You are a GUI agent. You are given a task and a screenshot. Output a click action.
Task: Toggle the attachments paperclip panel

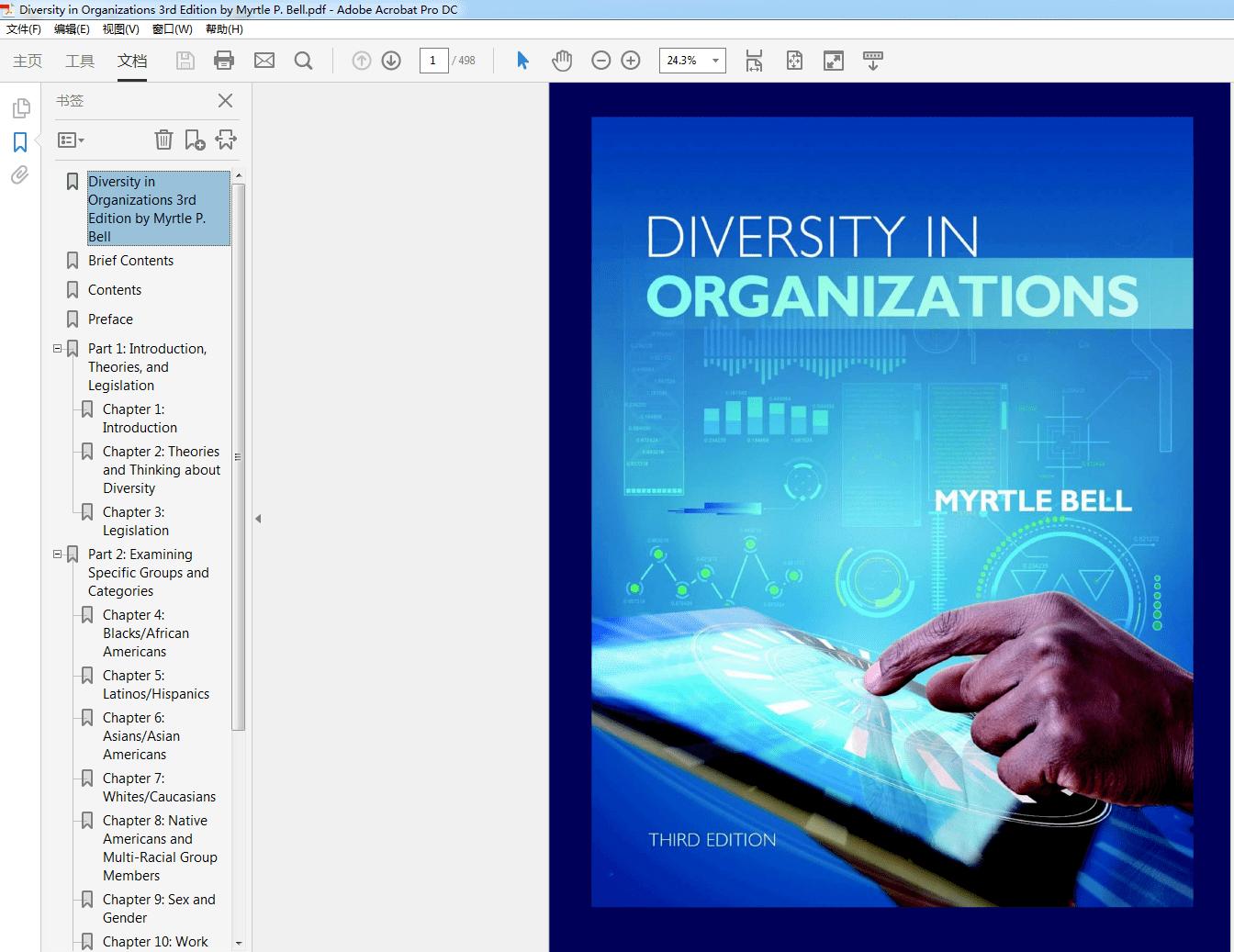[20, 175]
